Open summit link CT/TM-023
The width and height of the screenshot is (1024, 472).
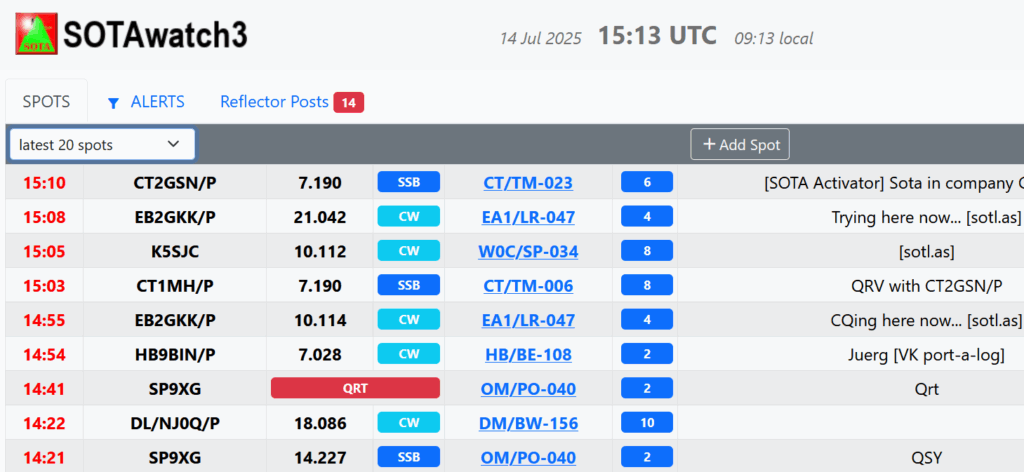click(528, 183)
